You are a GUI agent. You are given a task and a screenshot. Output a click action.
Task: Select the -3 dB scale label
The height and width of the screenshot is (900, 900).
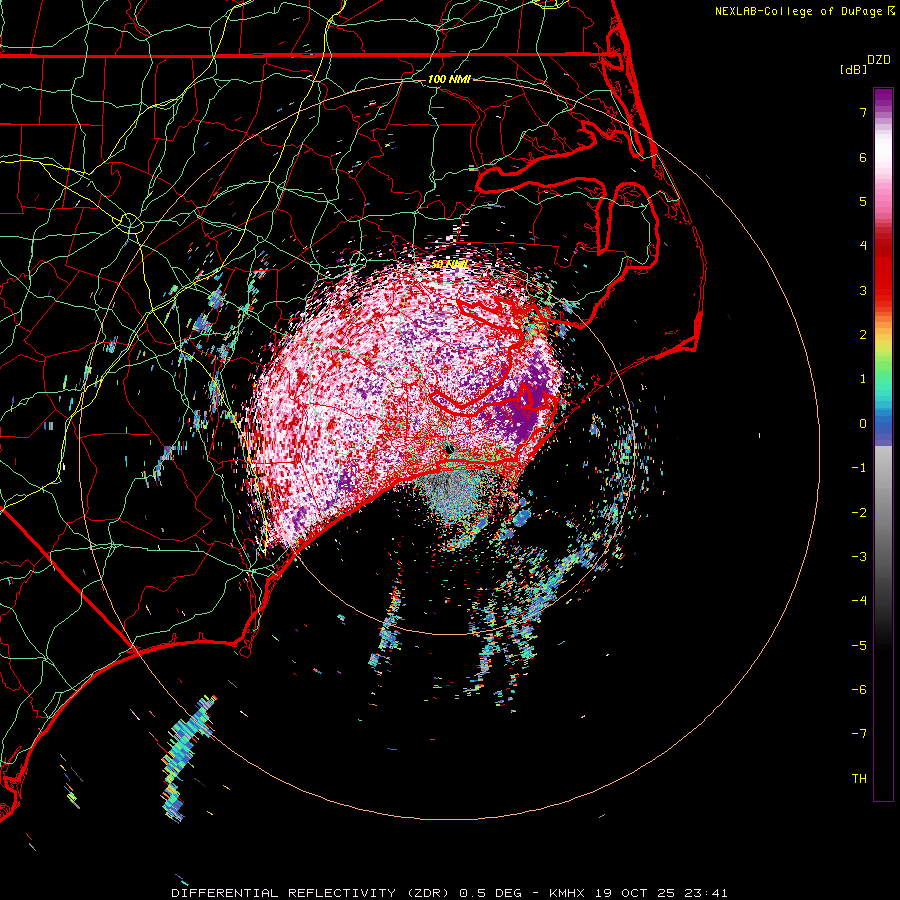[859, 557]
